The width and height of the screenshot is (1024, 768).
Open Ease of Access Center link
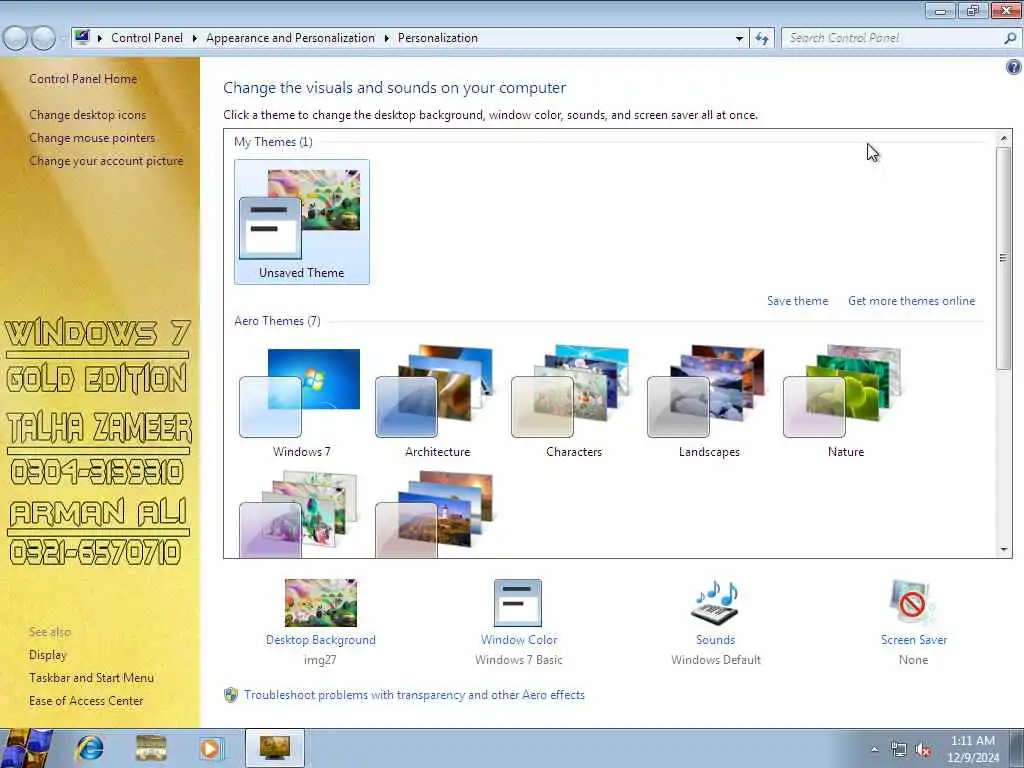coord(86,701)
